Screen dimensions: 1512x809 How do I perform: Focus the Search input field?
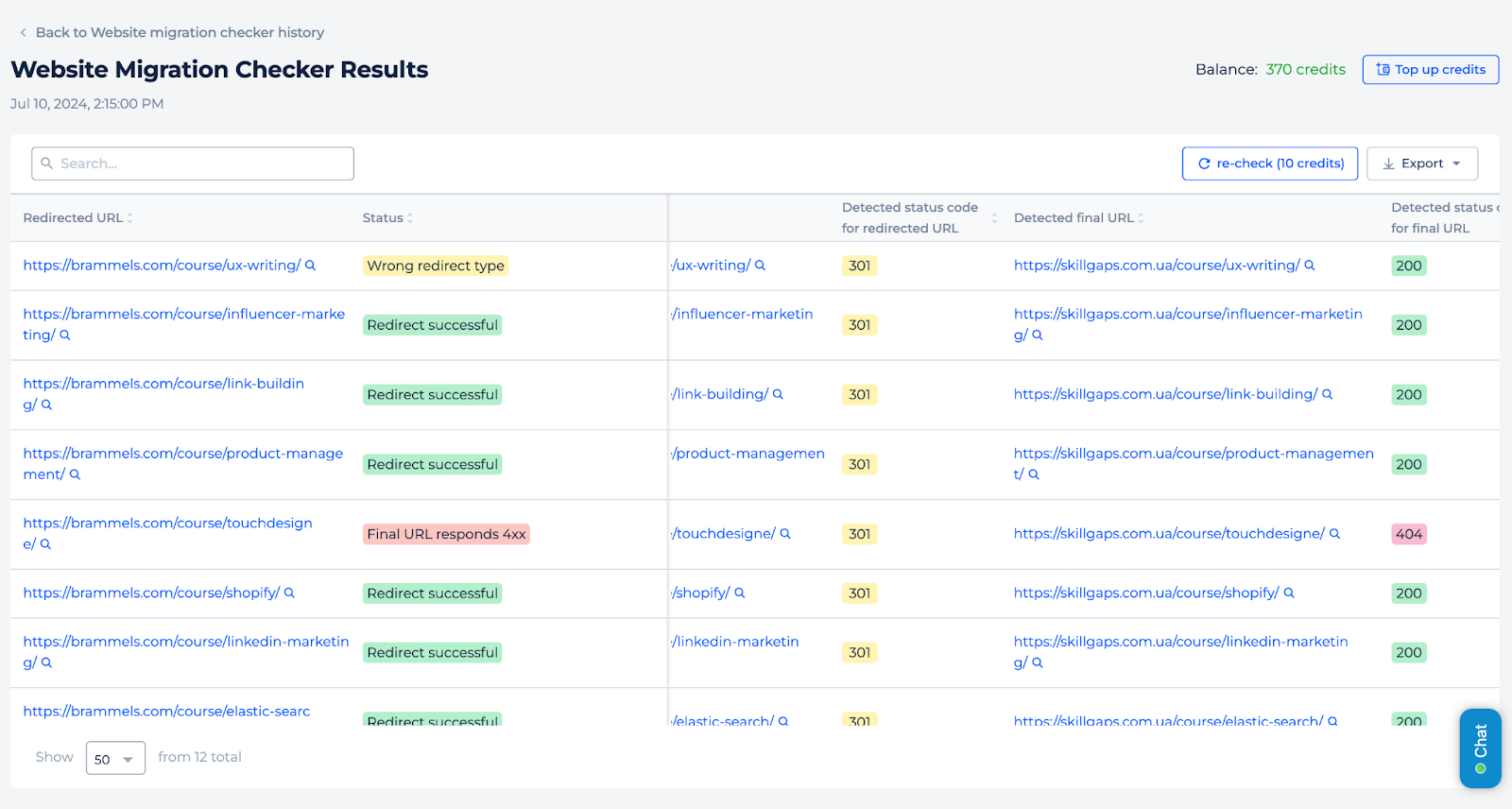pyautogui.click(x=193, y=164)
